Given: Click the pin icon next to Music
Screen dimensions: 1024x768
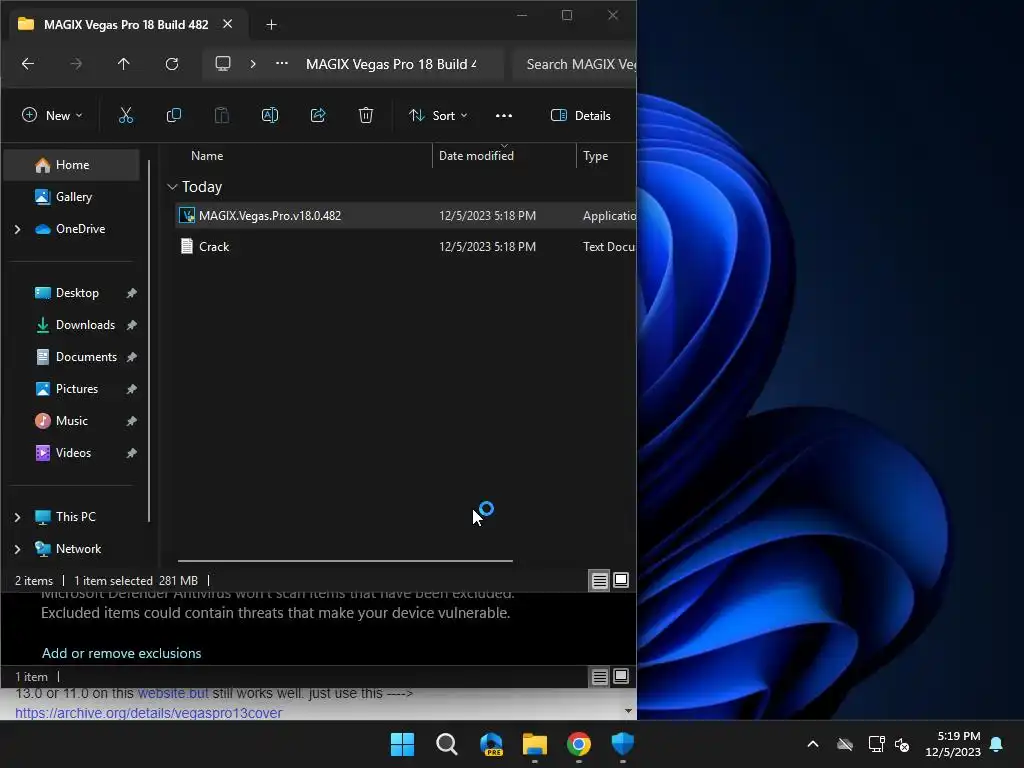Looking at the screenshot, I should [x=131, y=421].
